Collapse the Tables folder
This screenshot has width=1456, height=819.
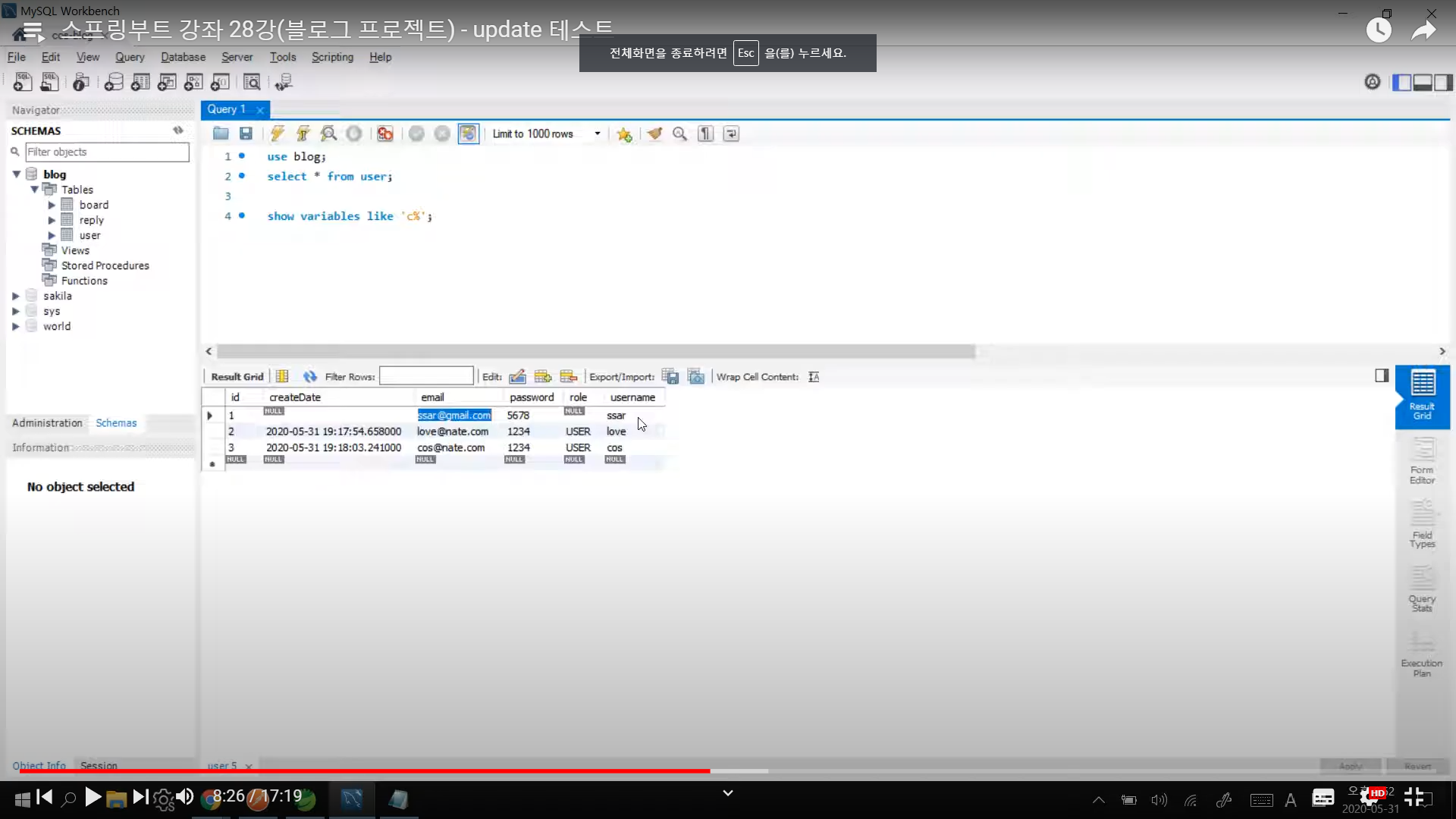[34, 190]
